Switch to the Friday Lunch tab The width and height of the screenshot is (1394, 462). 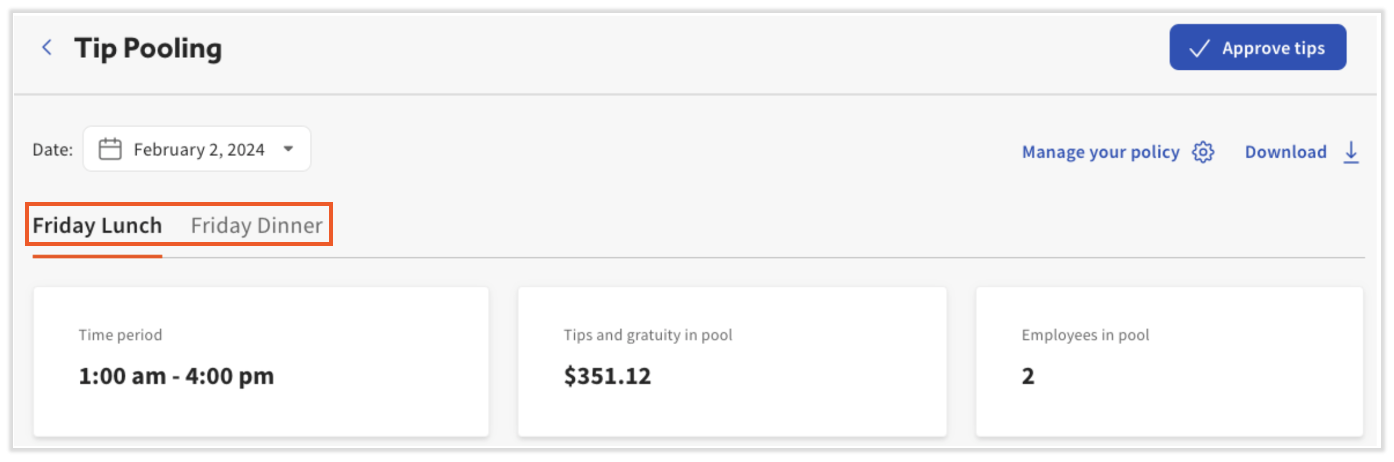point(97,226)
